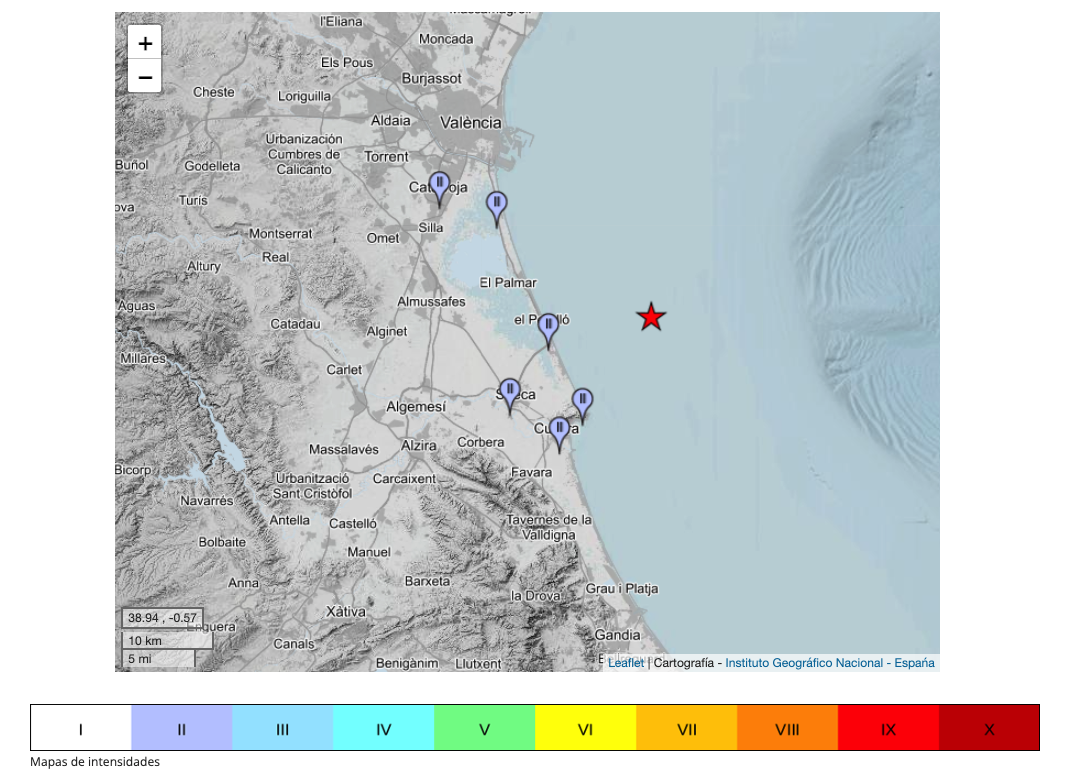Open the Leaflet attribution link
1068x776 pixels.
tap(626, 662)
